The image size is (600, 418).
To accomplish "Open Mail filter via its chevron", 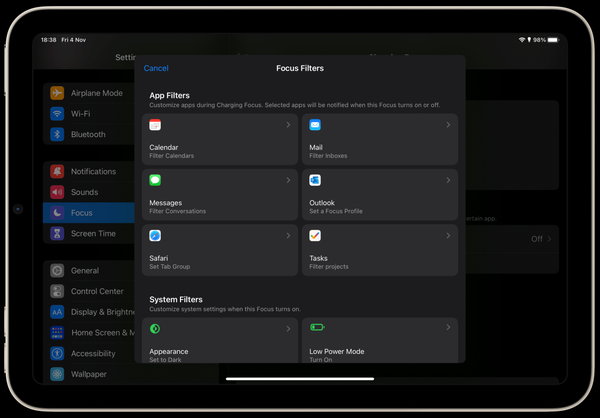I will point(448,125).
